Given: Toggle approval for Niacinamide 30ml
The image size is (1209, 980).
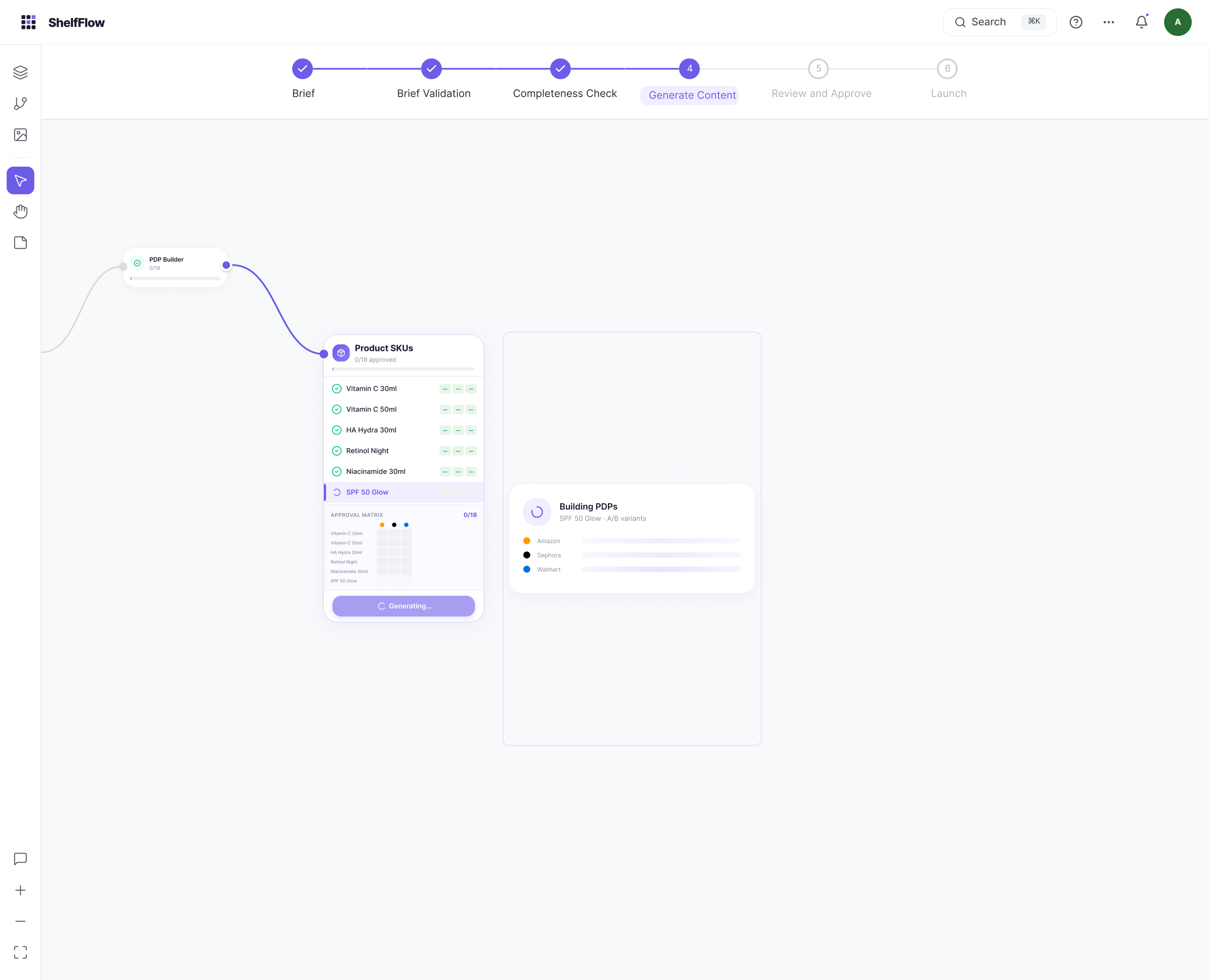Looking at the screenshot, I should pyautogui.click(x=337, y=471).
